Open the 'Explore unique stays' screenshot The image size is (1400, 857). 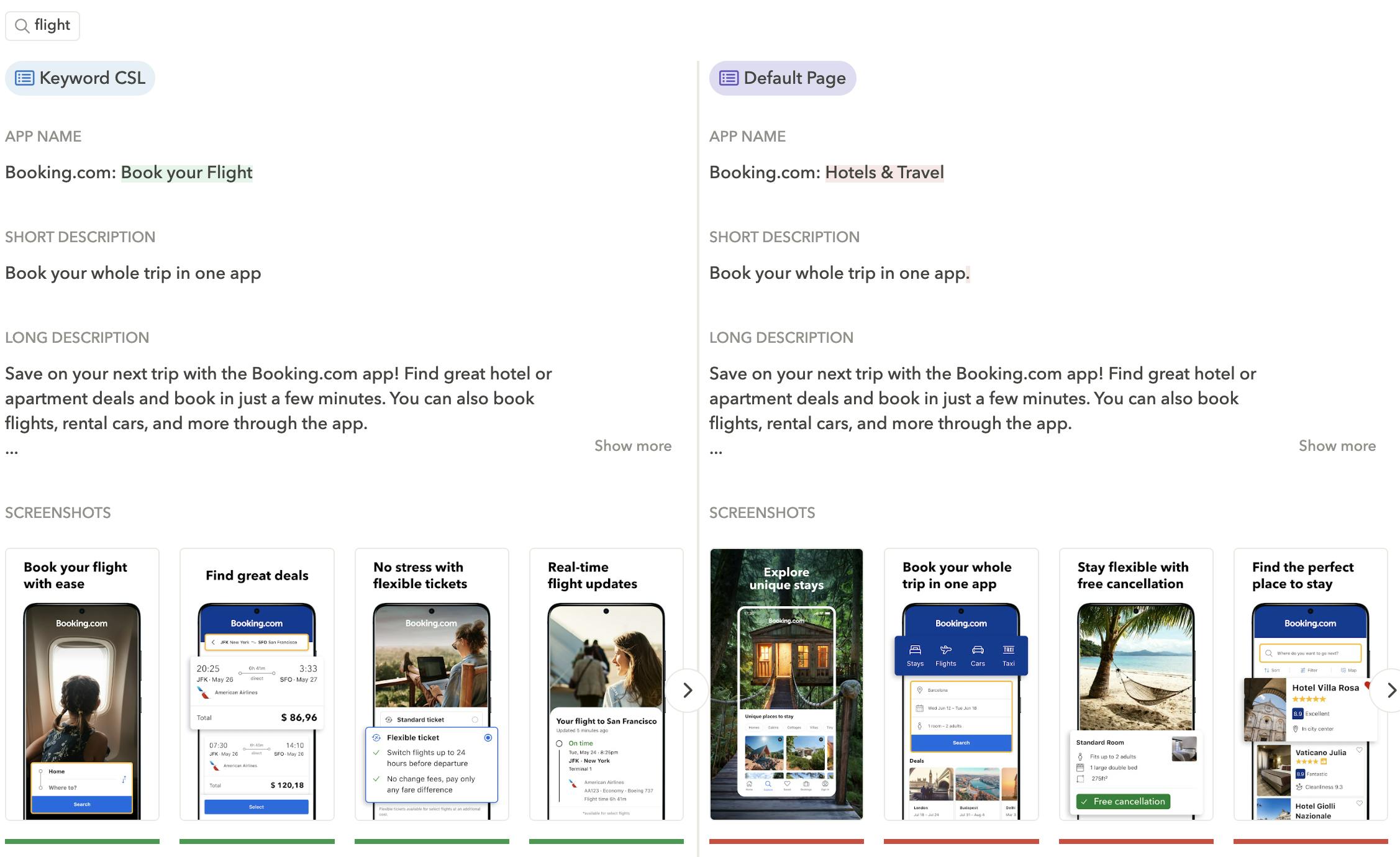786,683
